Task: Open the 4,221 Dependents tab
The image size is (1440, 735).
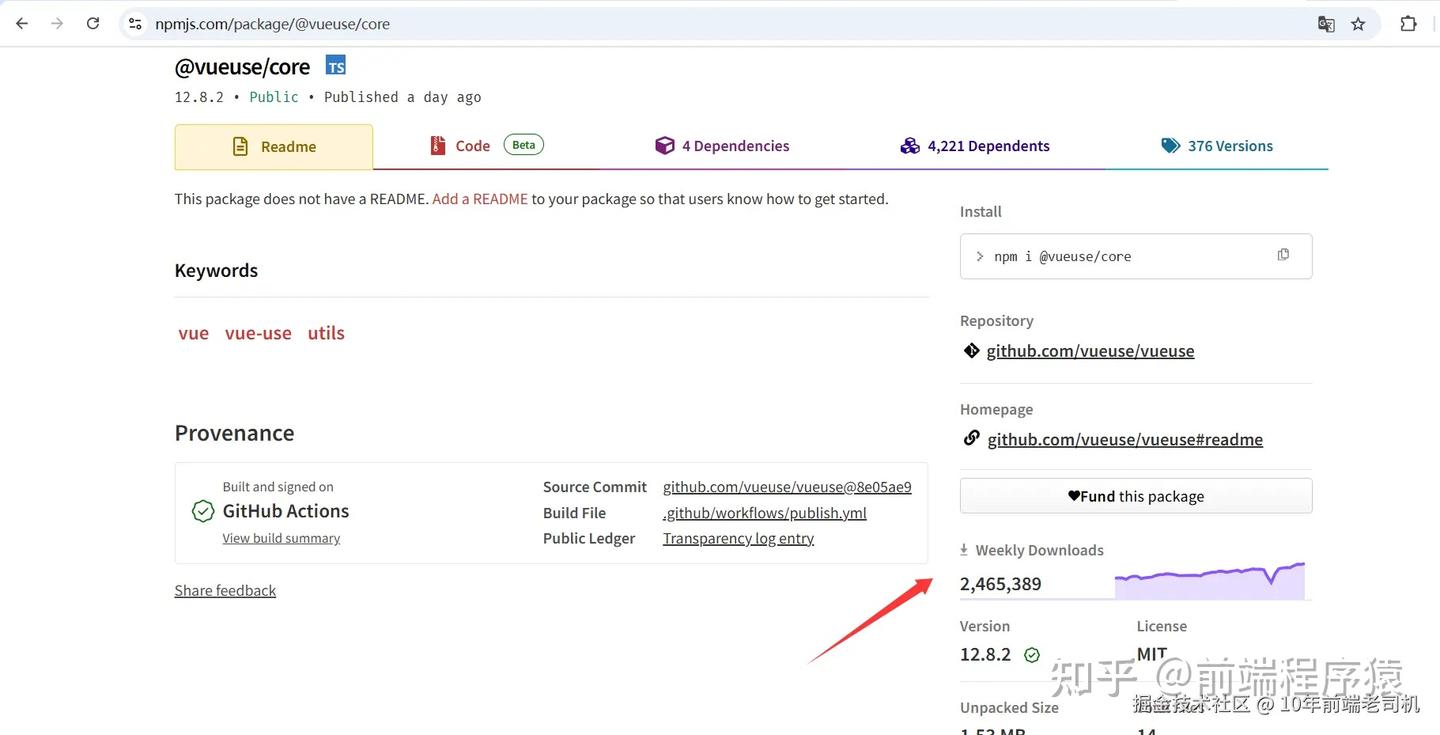Action: [x=975, y=146]
